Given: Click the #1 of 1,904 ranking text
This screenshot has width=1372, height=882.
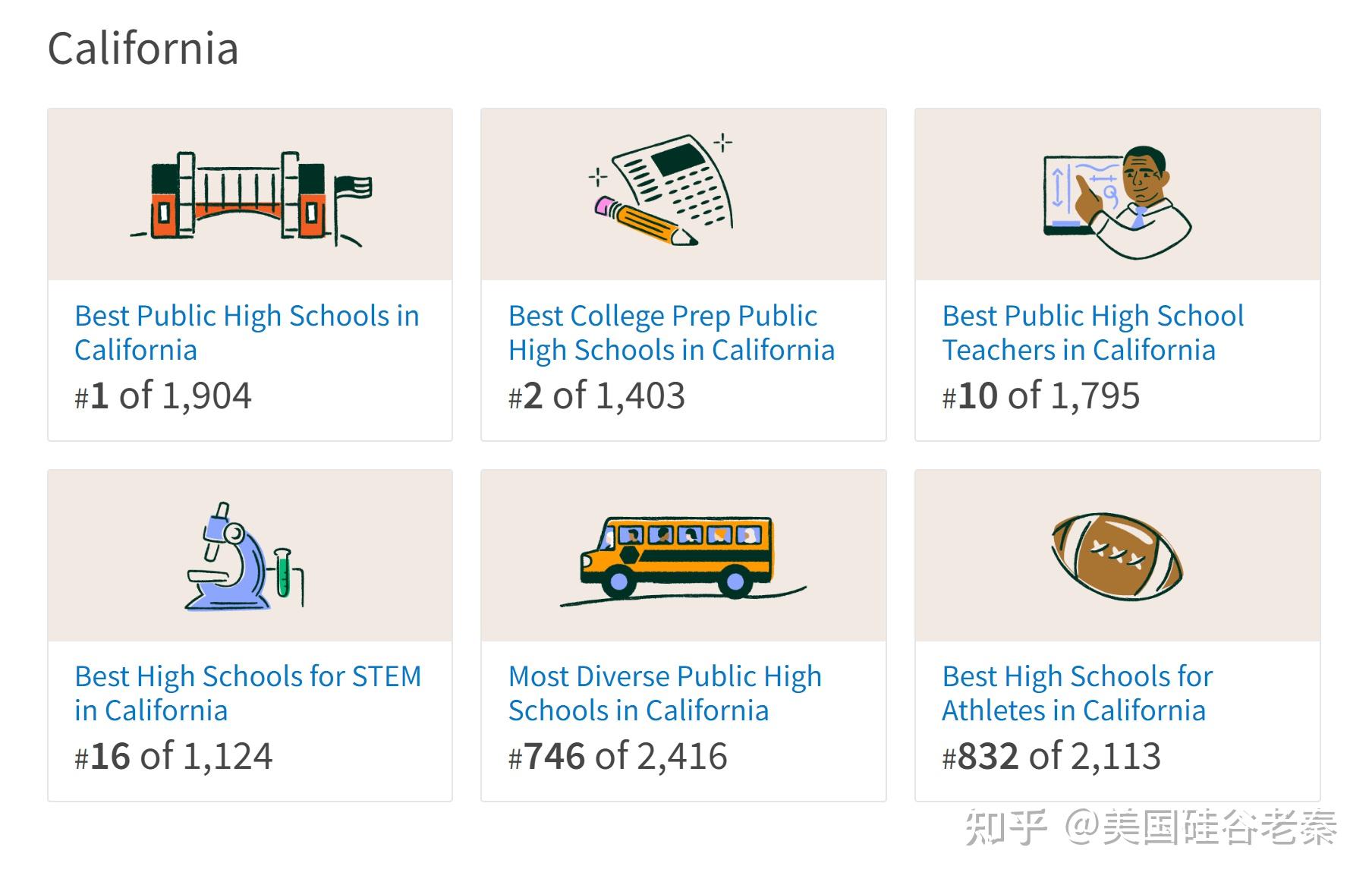Looking at the screenshot, I should 163,396.
